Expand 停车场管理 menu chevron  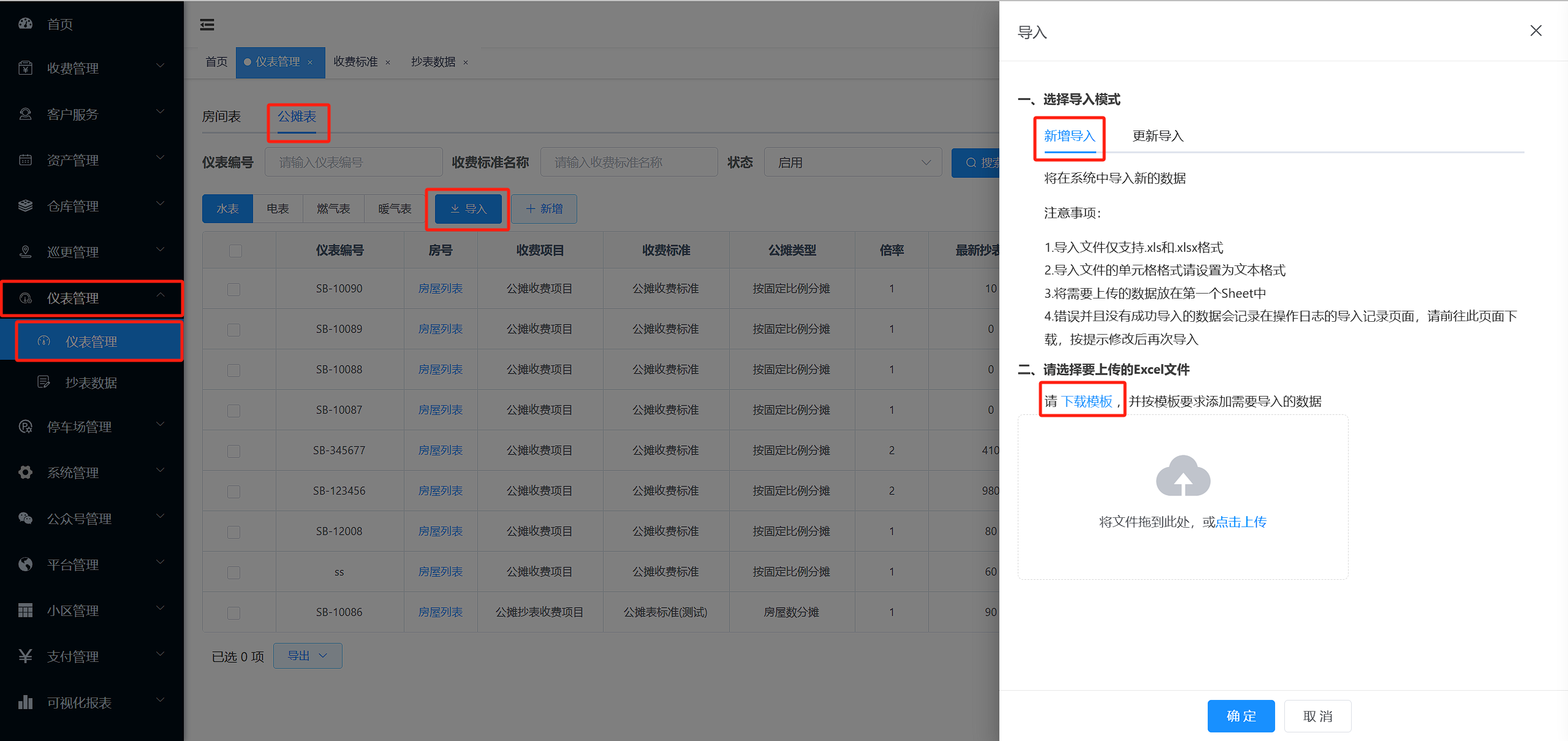(x=161, y=424)
